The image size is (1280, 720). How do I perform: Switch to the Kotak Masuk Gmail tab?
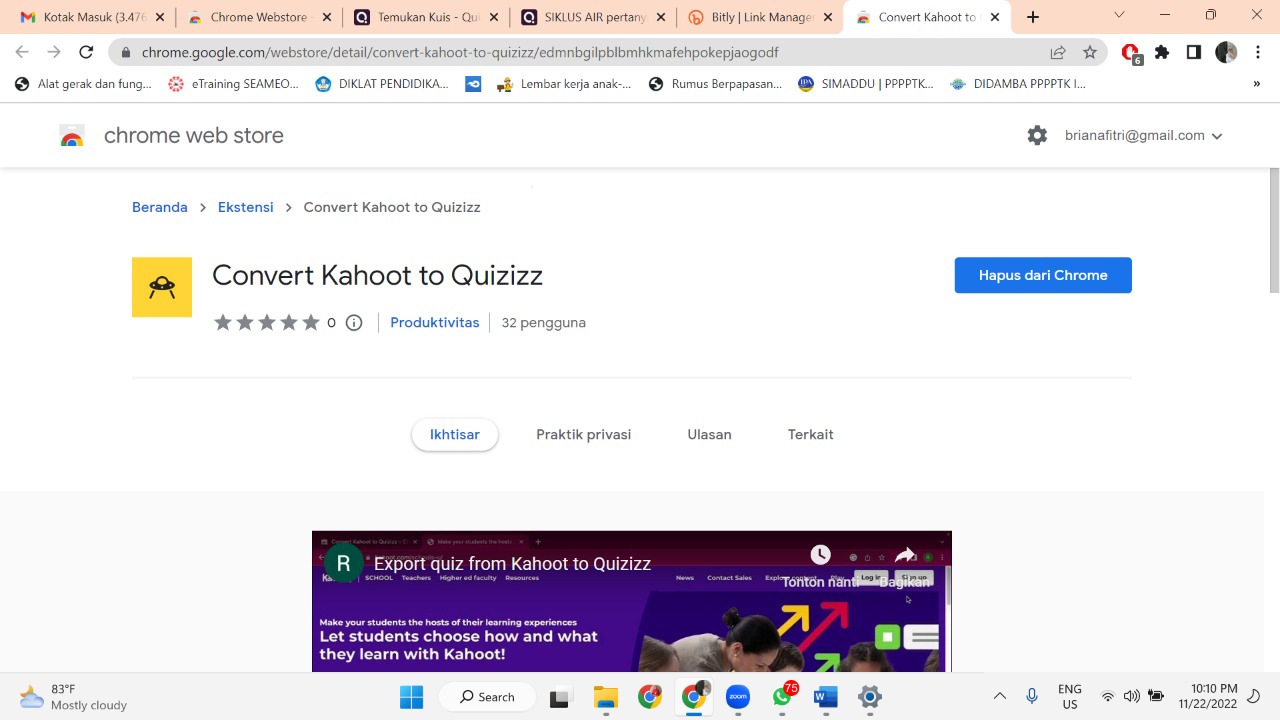(92, 17)
